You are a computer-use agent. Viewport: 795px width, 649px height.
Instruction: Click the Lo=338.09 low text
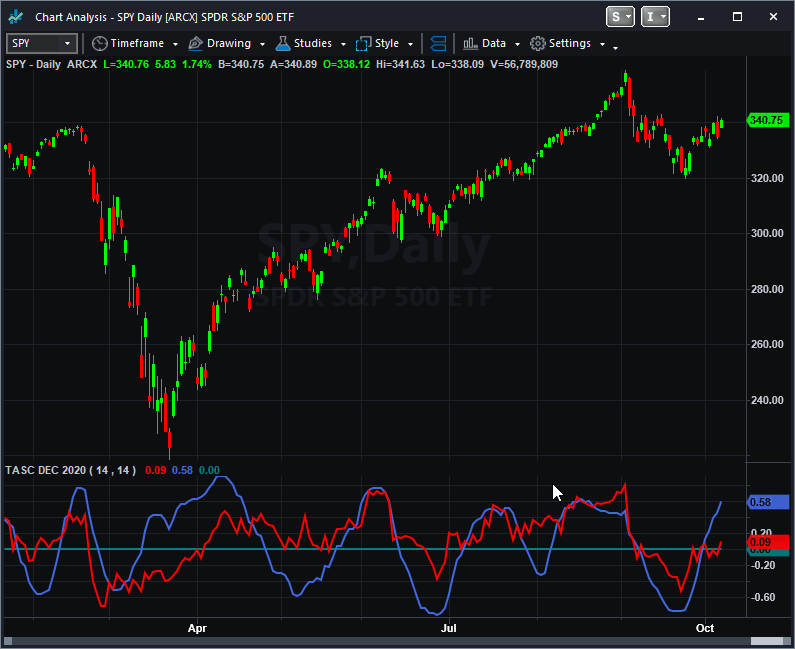tap(457, 64)
